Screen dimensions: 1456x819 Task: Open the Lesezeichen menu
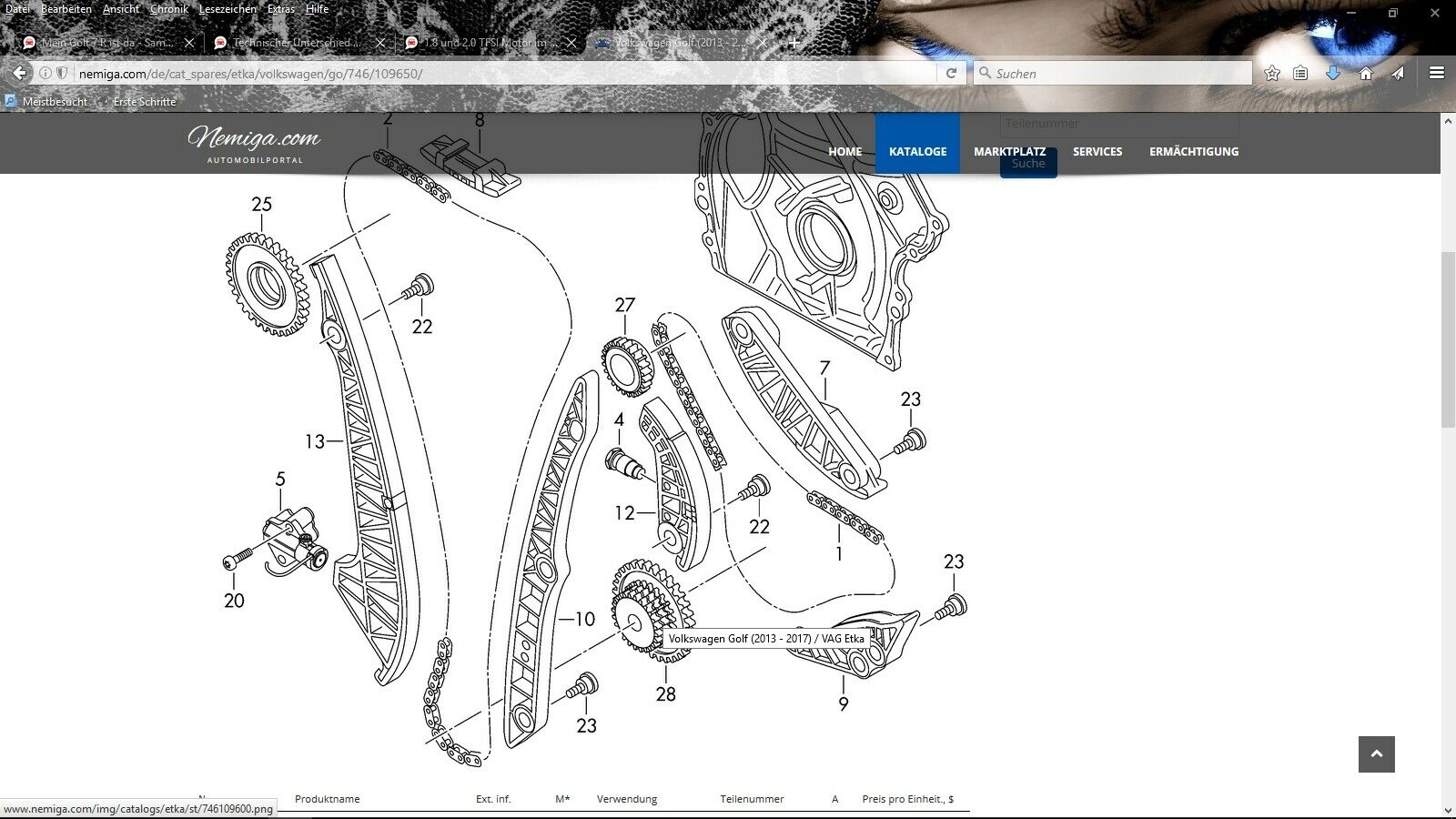pyautogui.click(x=227, y=9)
